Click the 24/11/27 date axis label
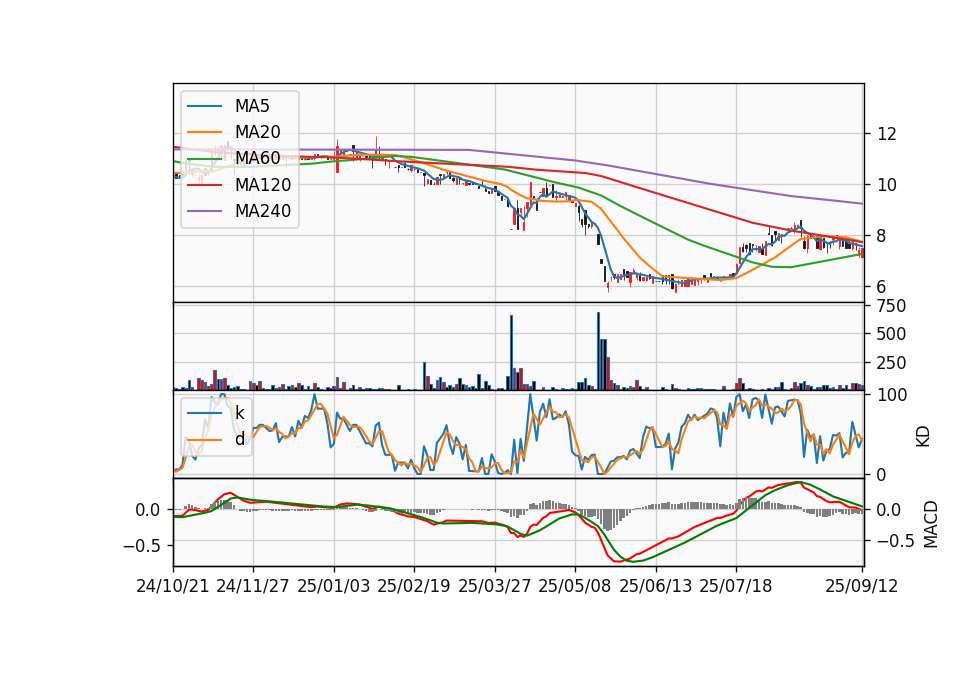 tap(253, 586)
